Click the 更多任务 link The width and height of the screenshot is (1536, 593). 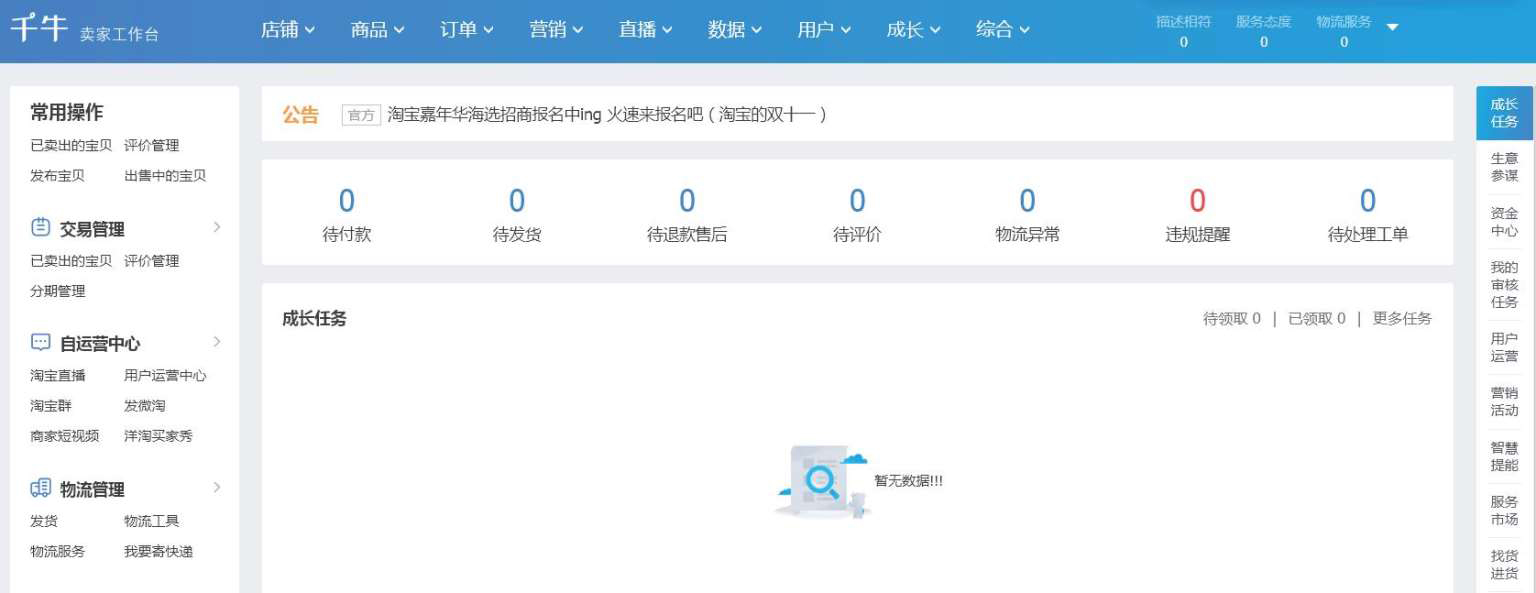(1402, 319)
